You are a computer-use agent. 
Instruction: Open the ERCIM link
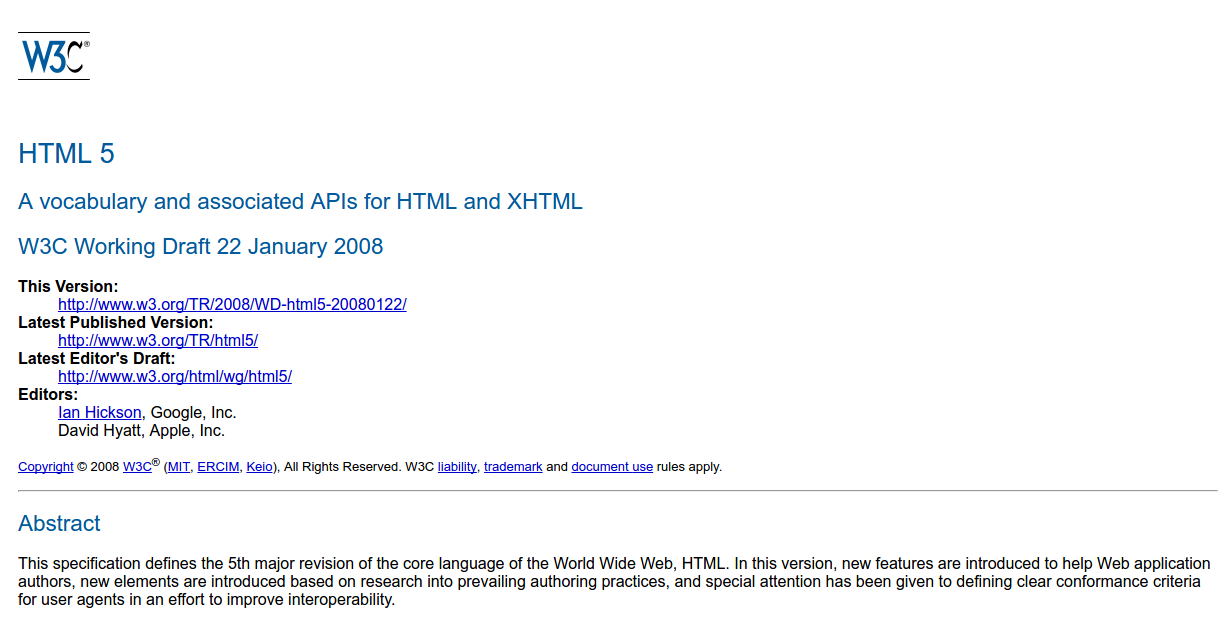click(218, 467)
